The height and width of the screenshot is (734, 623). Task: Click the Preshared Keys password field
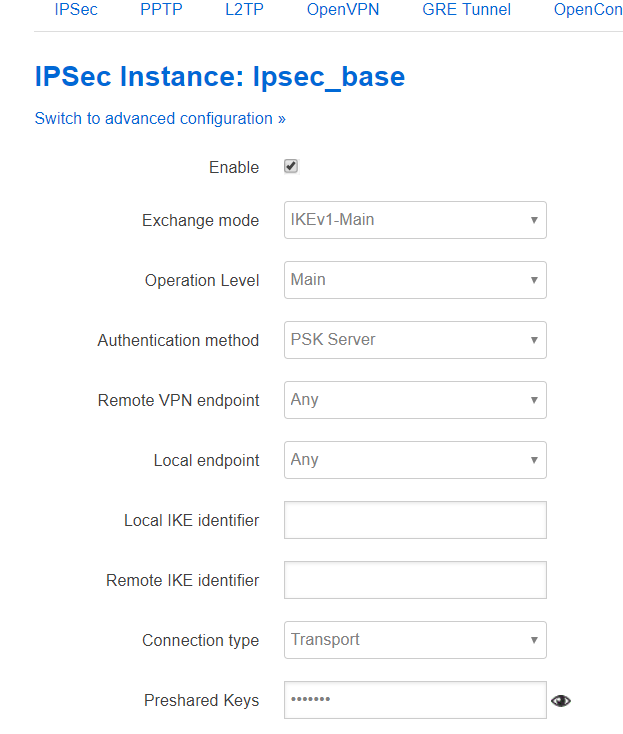tap(415, 700)
